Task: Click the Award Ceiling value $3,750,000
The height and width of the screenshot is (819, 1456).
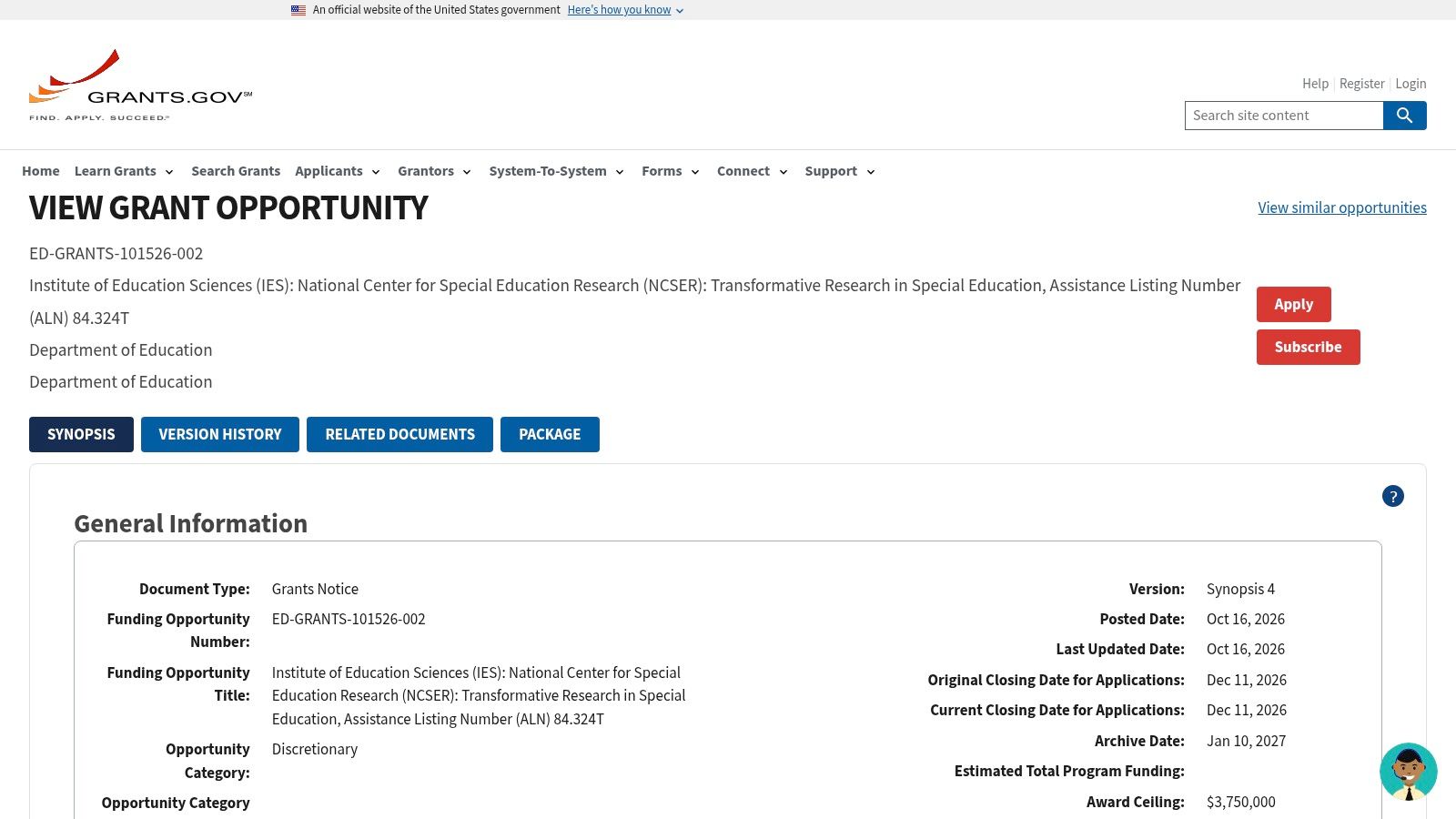Action: click(1240, 802)
